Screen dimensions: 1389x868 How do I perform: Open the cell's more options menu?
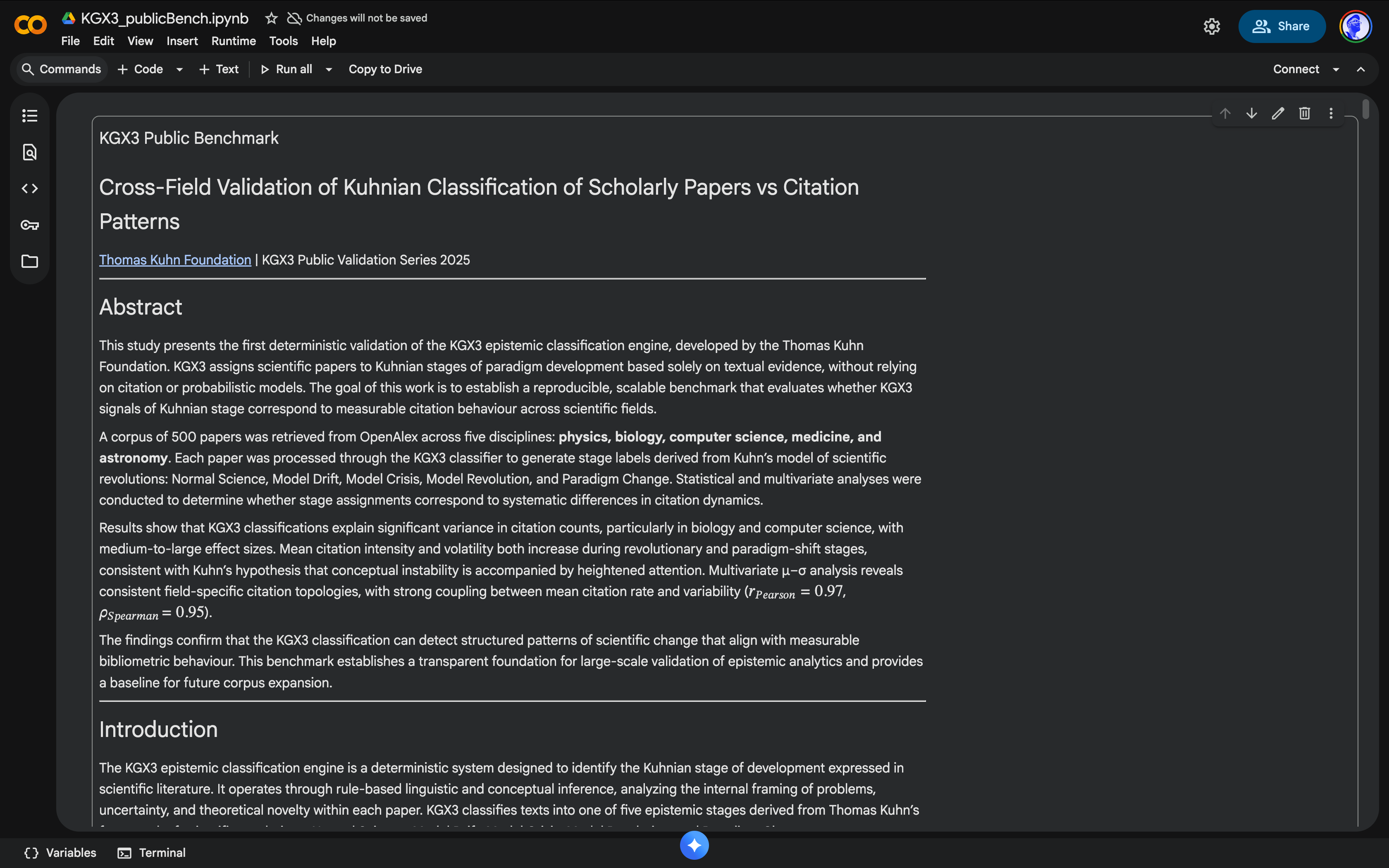point(1330,114)
